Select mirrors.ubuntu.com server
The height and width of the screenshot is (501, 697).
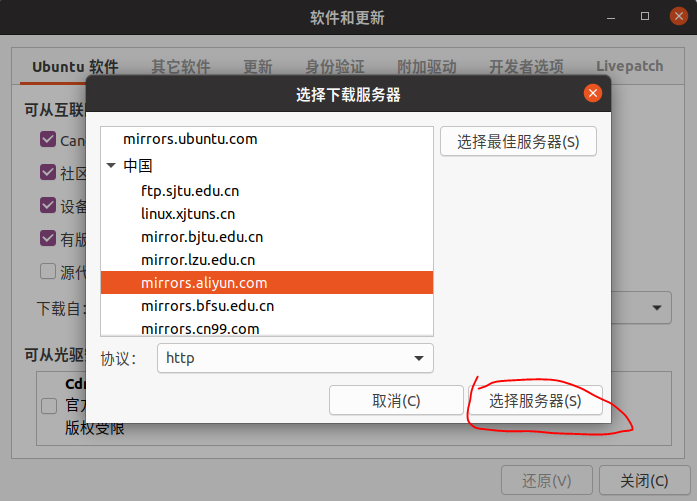(x=267, y=139)
